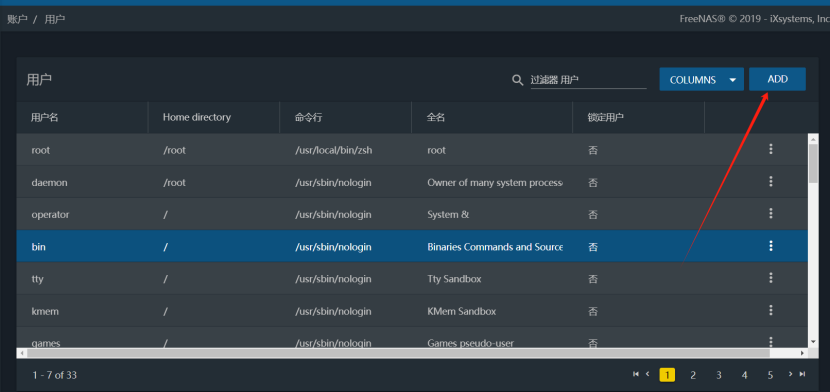
Task: Select the bin username cell
Action: 39,247
